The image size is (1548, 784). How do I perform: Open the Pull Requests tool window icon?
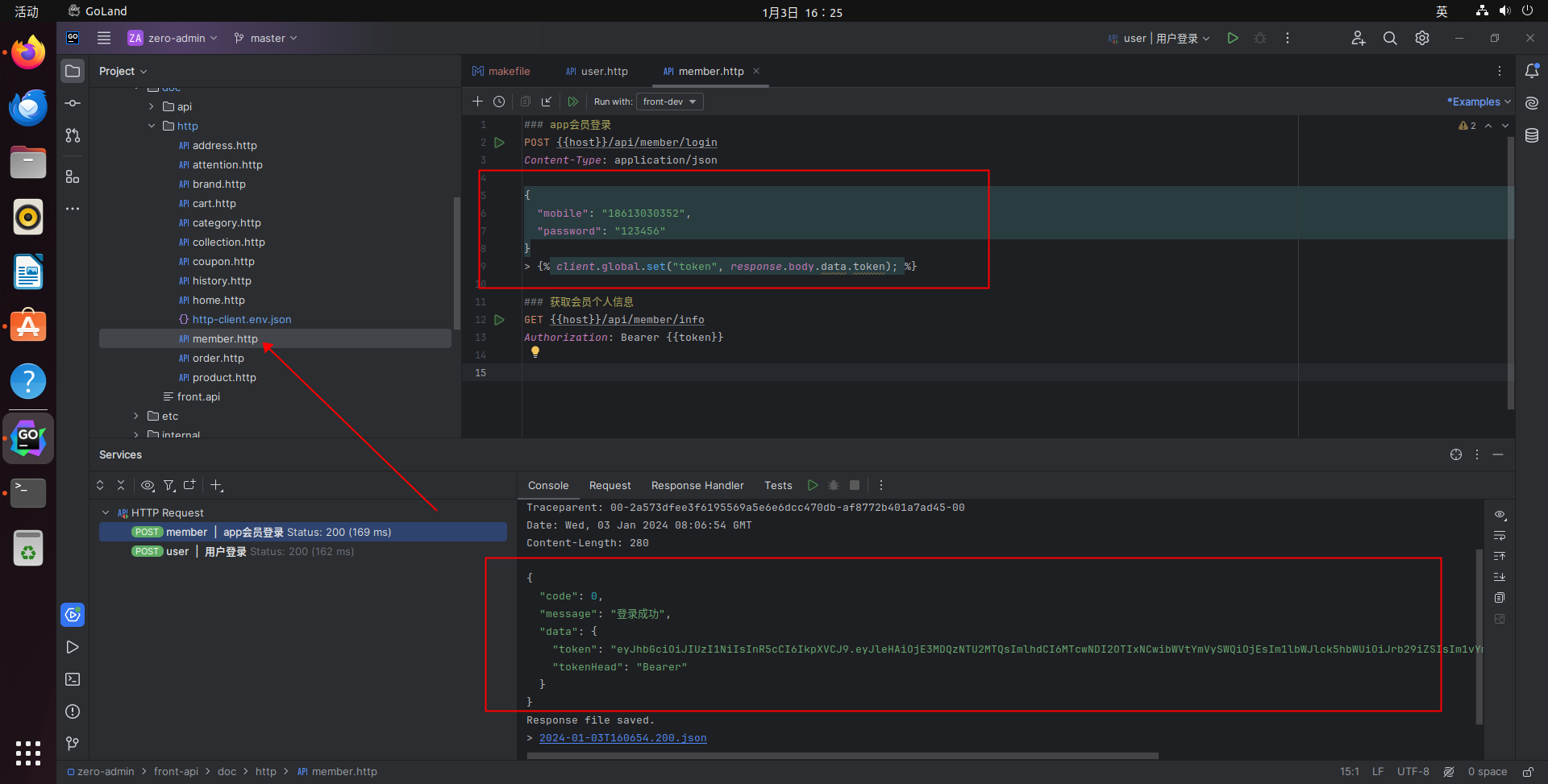[x=73, y=135]
